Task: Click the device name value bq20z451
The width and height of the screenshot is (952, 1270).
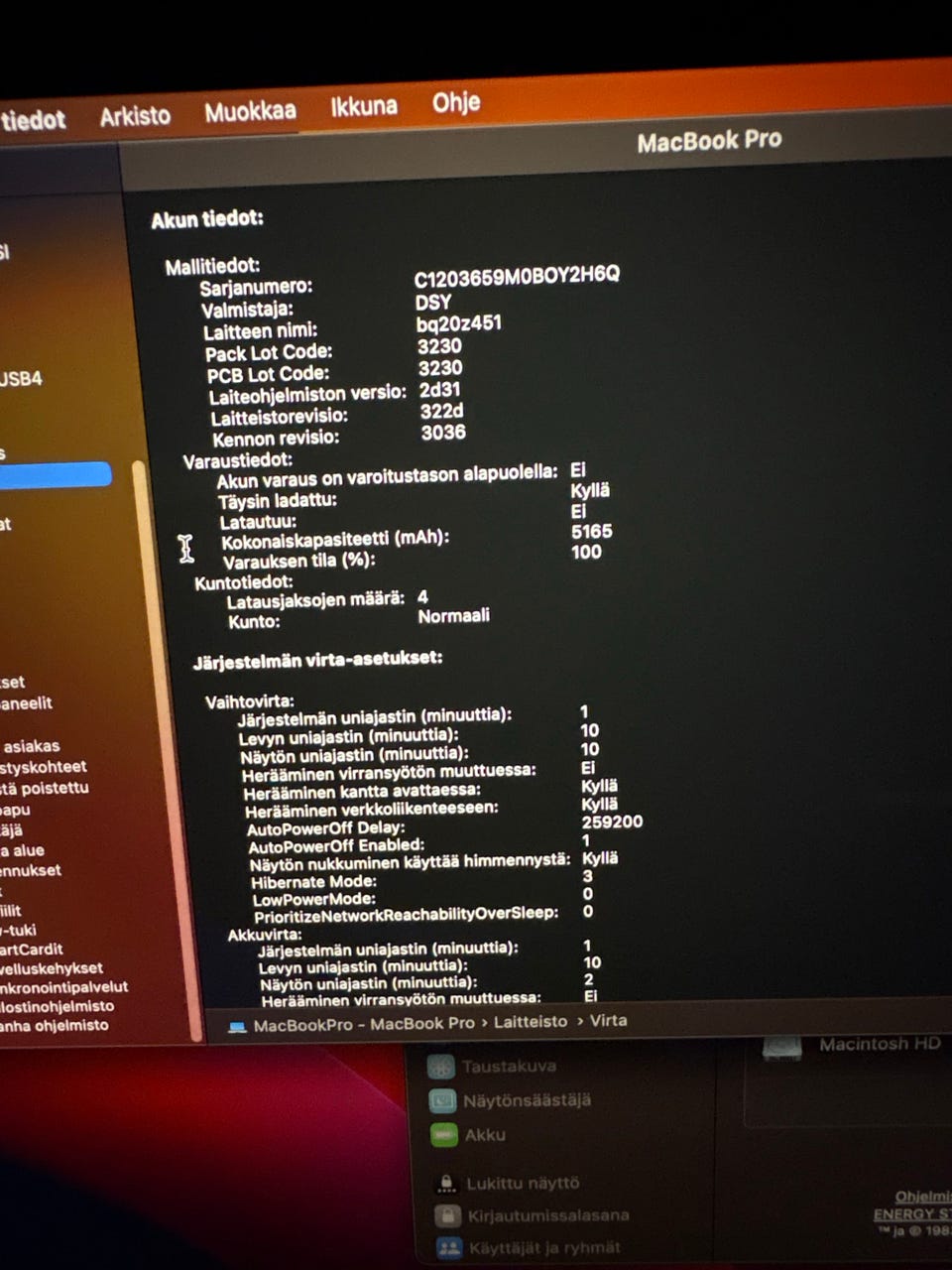Action: (x=459, y=323)
